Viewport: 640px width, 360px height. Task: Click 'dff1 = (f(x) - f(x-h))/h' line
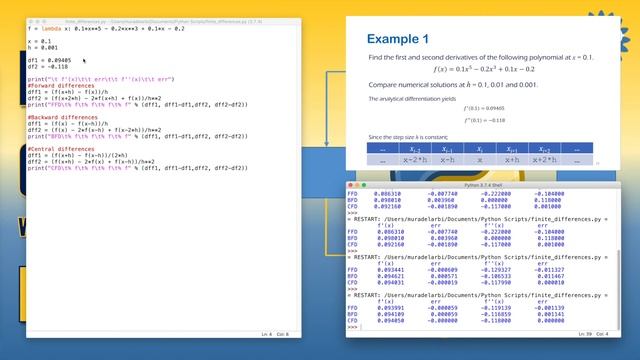click(68, 124)
